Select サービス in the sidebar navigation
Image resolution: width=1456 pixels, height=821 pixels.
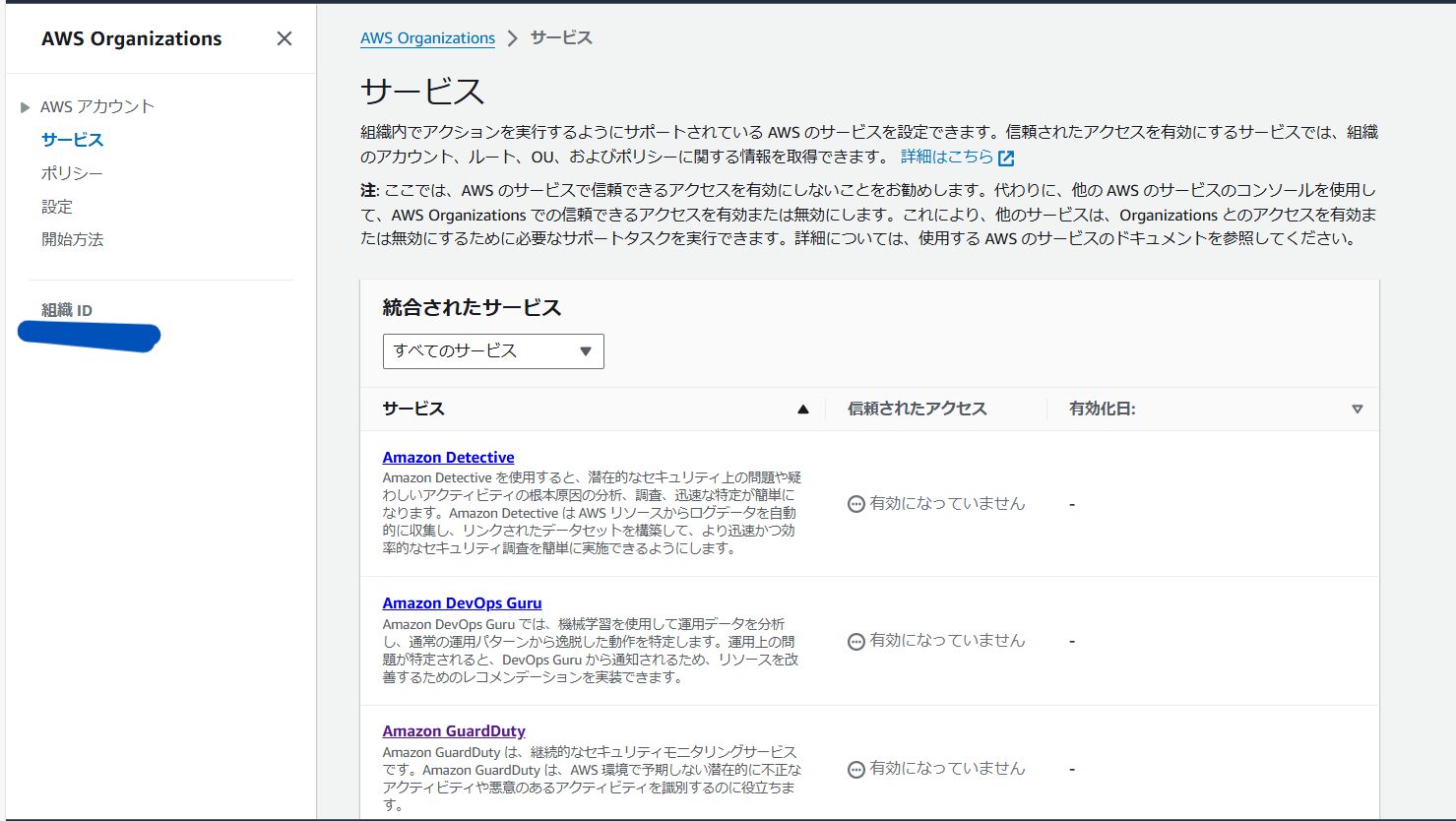[71, 139]
